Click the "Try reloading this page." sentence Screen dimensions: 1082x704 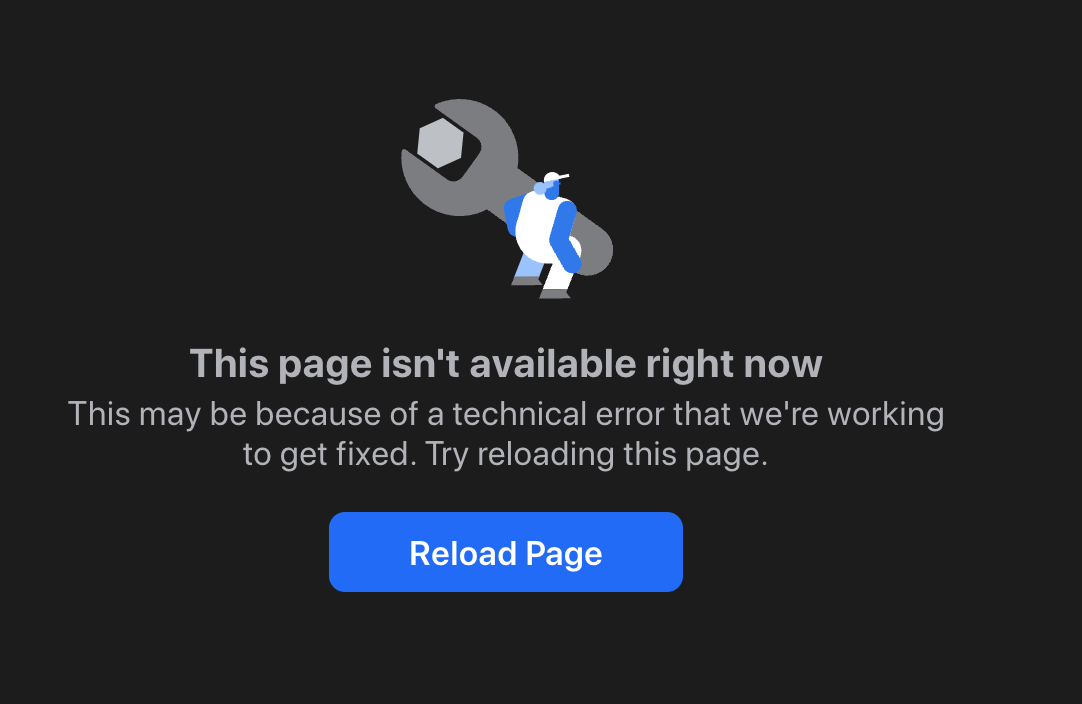point(596,454)
